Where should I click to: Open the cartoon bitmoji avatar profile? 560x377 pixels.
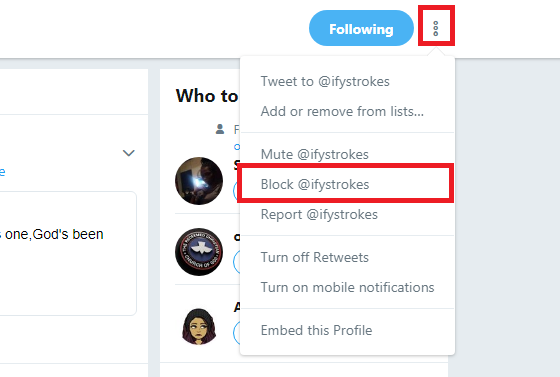tap(199, 325)
